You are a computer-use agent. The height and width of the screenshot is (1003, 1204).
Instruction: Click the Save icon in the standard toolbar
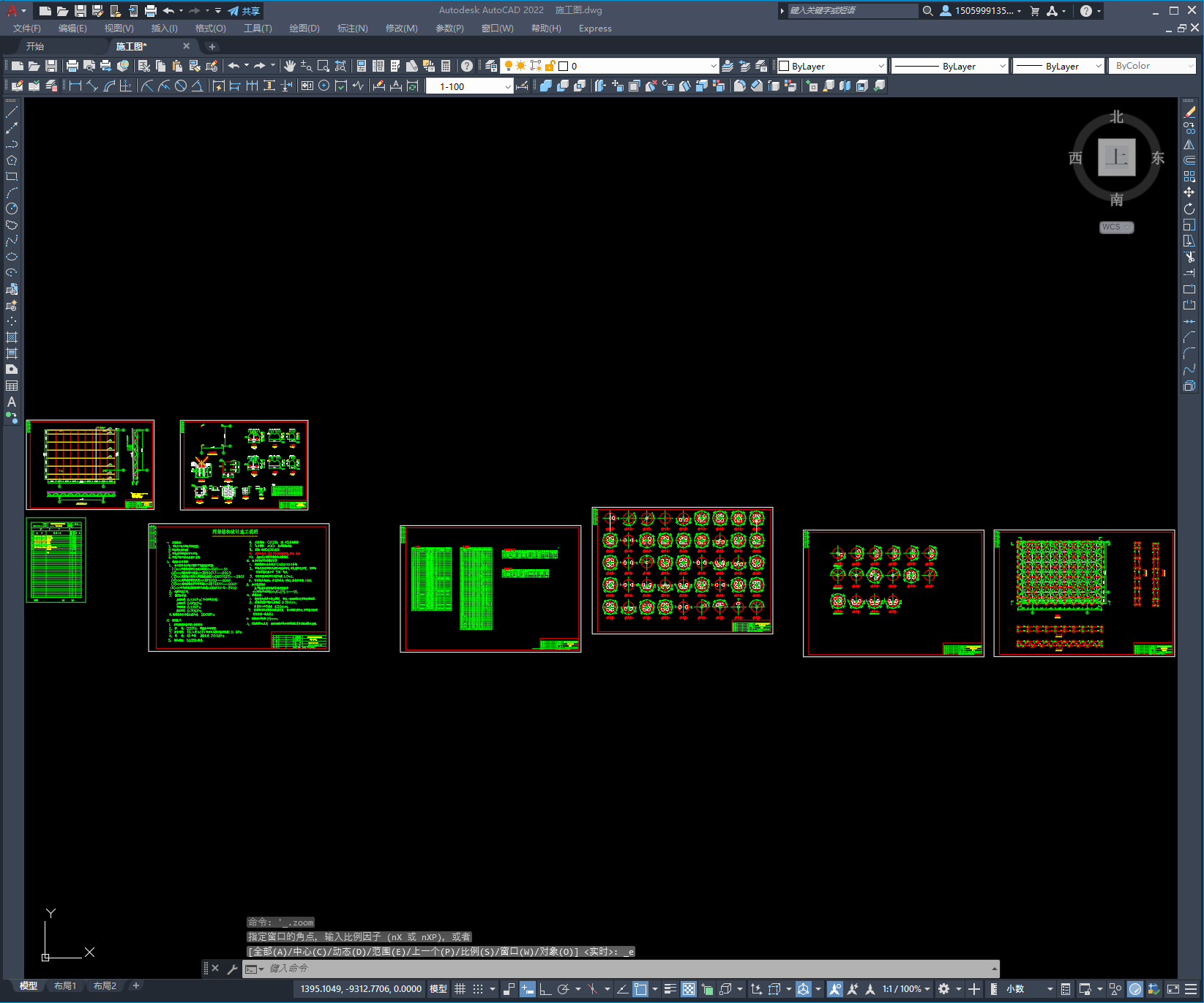(x=51, y=66)
